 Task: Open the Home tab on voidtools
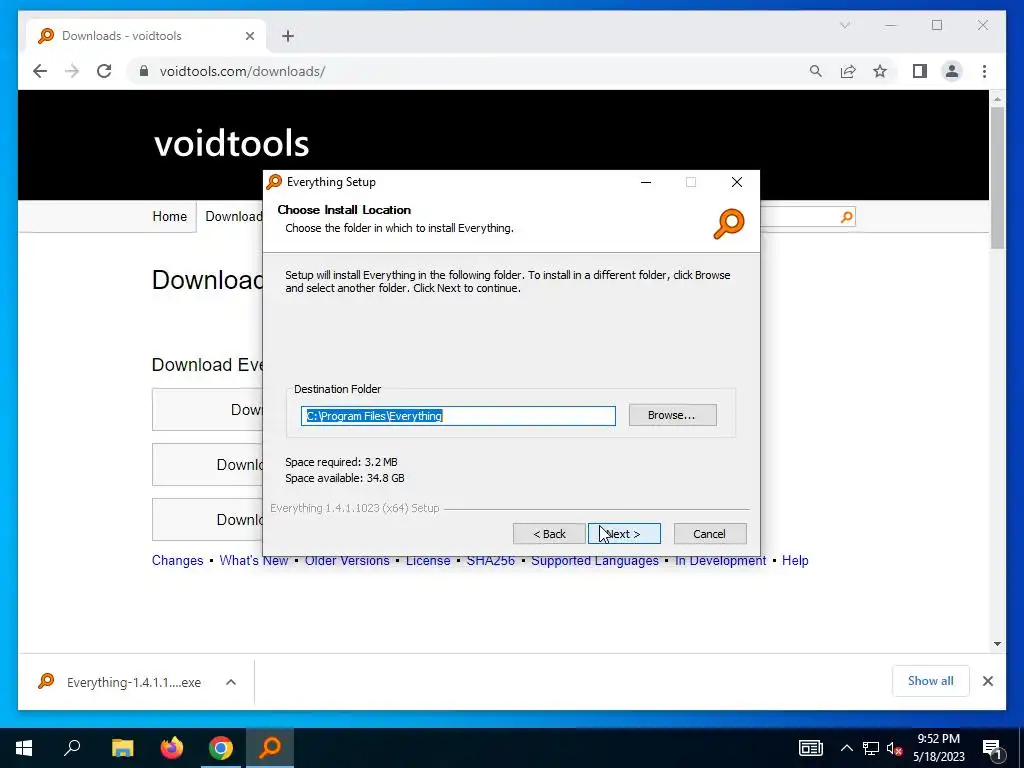(170, 216)
